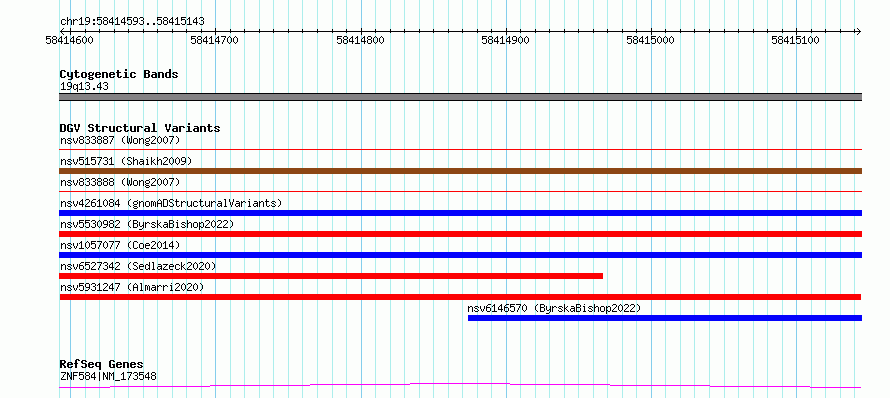The height and width of the screenshot is (398, 890).
Task: Click the chr19:58414593..58415143 region label
Action: (x=132, y=22)
